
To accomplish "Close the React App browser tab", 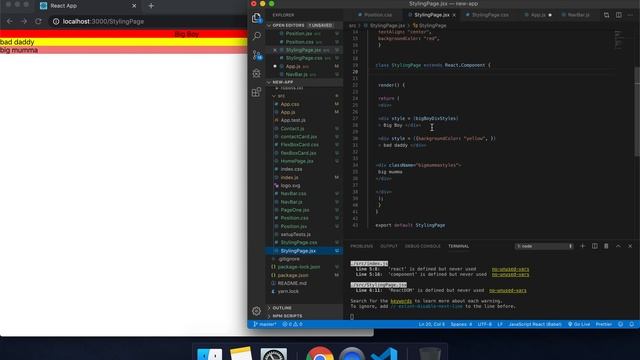I will [134, 6].
